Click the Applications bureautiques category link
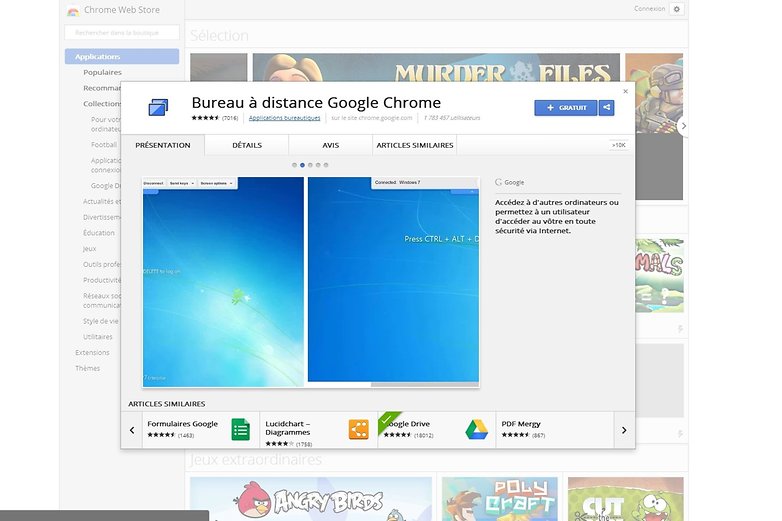The width and height of the screenshot is (782, 521). 284,118
